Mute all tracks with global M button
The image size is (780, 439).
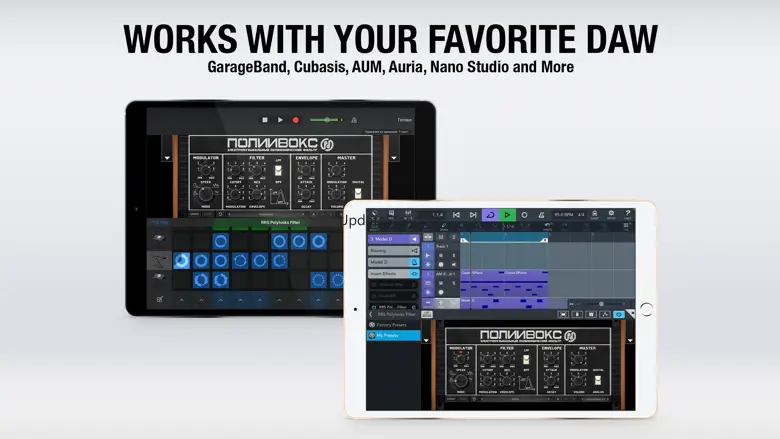441,237
